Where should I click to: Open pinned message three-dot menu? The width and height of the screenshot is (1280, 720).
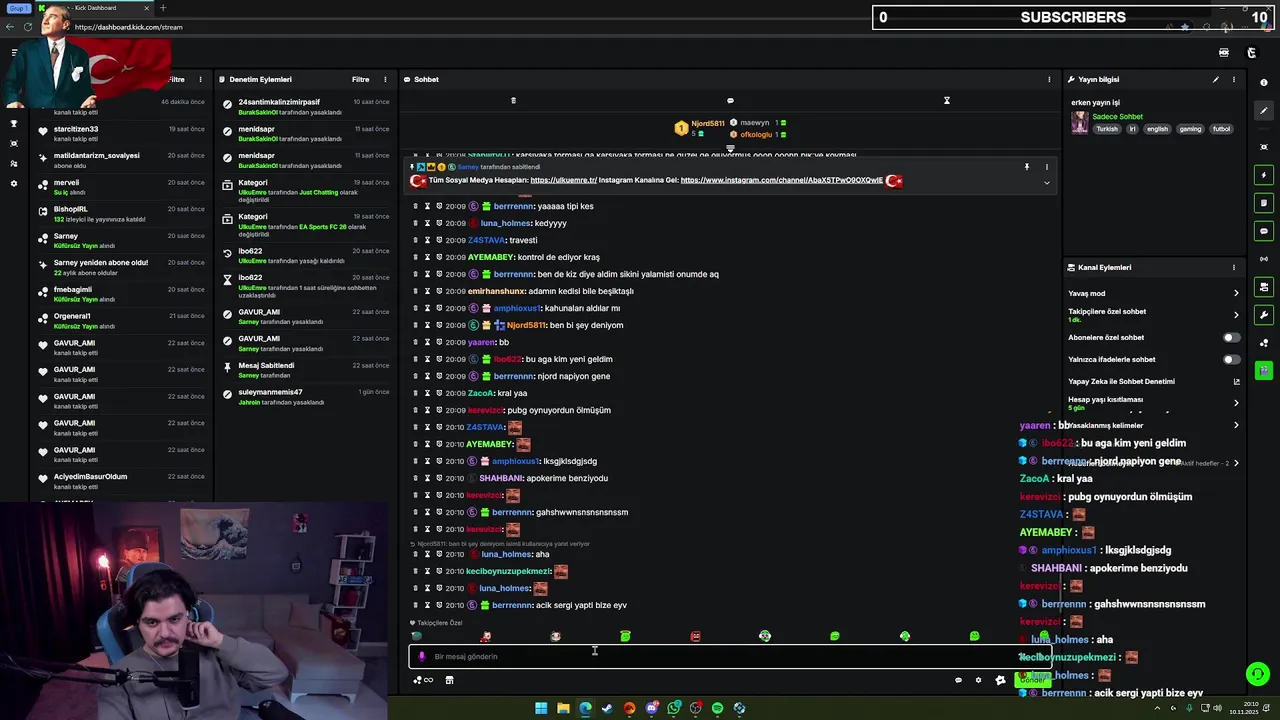coord(1047,167)
